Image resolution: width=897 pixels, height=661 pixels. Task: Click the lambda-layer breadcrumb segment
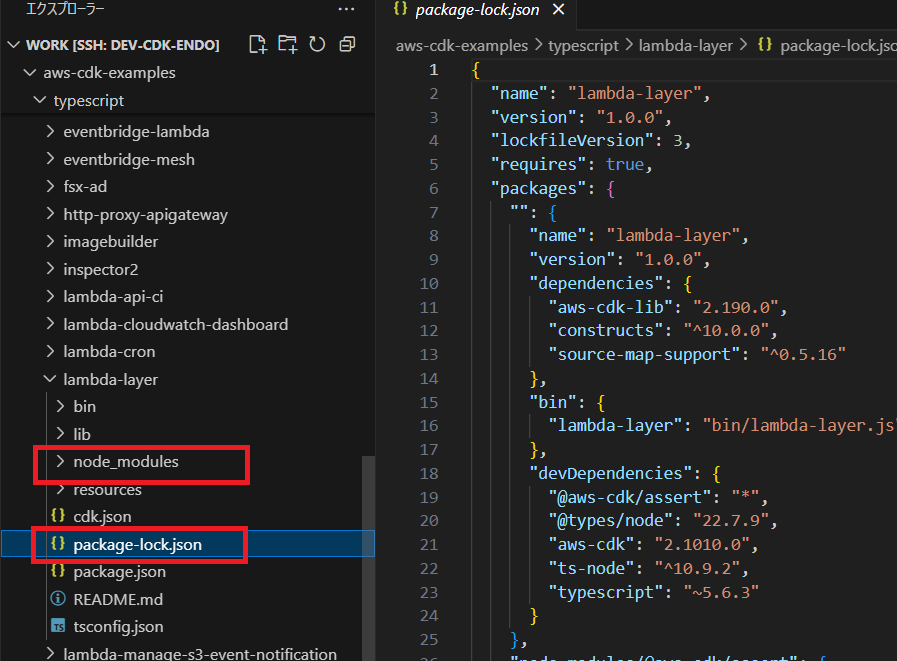pyautogui.click(x=685, y=45)
